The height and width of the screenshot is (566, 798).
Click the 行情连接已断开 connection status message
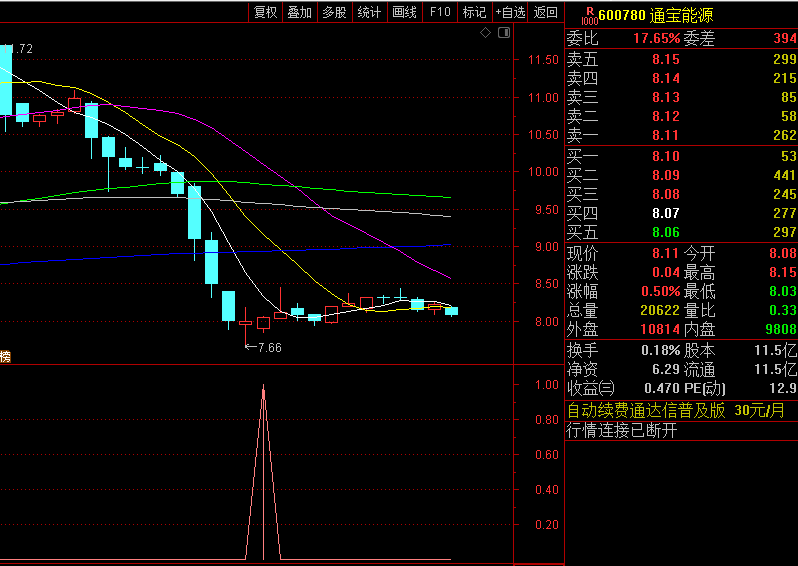pos(622,431)
